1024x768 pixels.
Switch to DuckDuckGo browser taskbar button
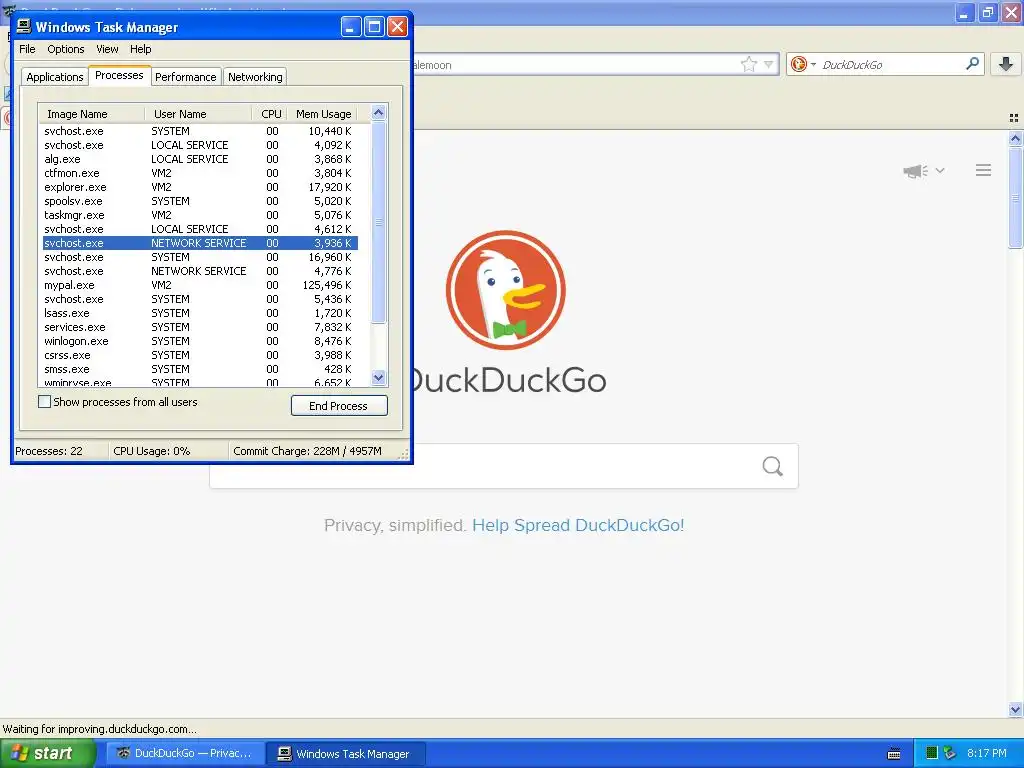pos(185,753)
